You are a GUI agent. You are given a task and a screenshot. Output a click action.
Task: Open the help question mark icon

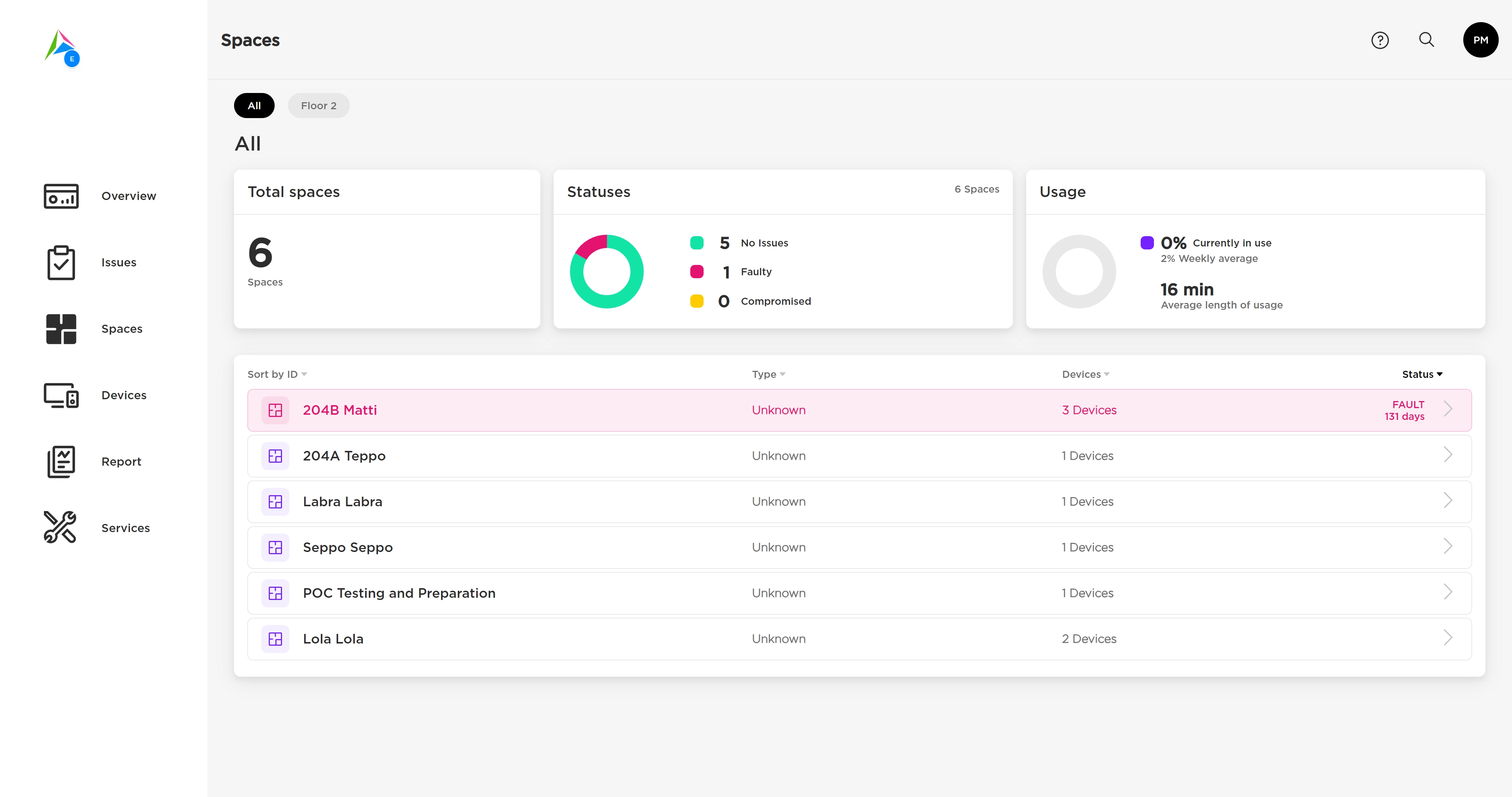click(x=1380, y=40)
